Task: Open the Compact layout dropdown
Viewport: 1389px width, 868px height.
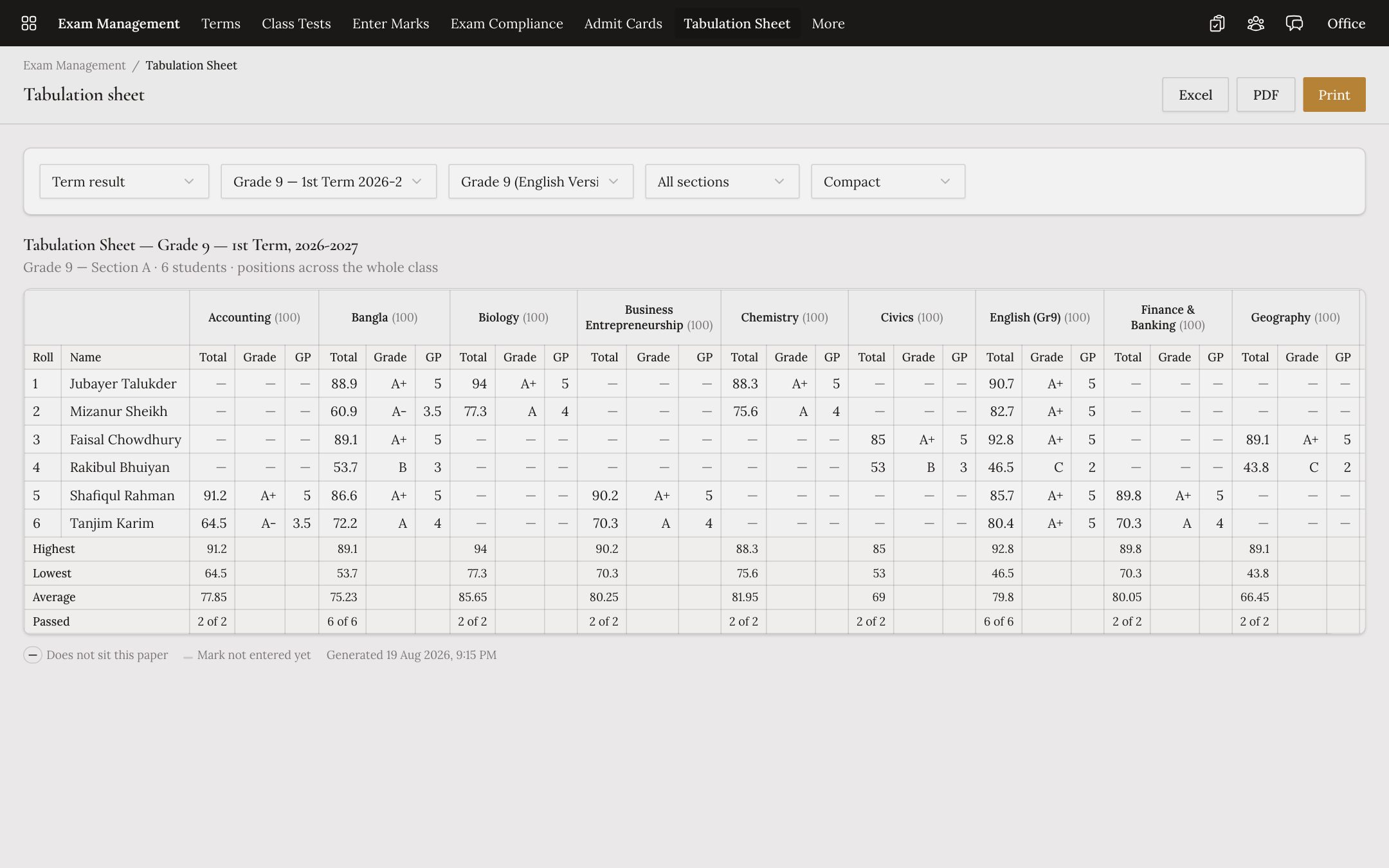Action: coord(888,181)
